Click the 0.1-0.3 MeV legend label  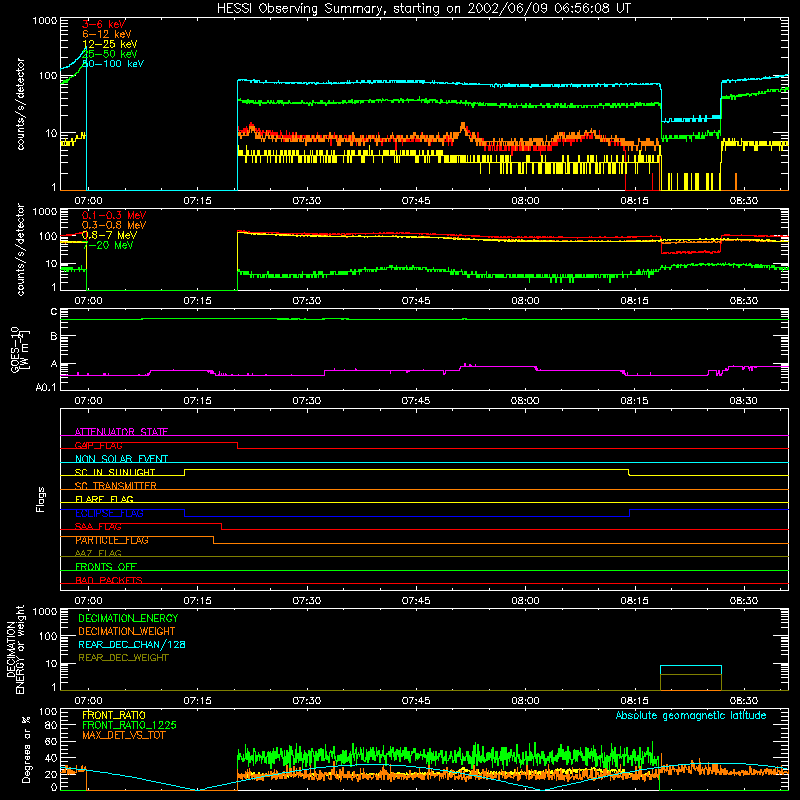point(114,215)
